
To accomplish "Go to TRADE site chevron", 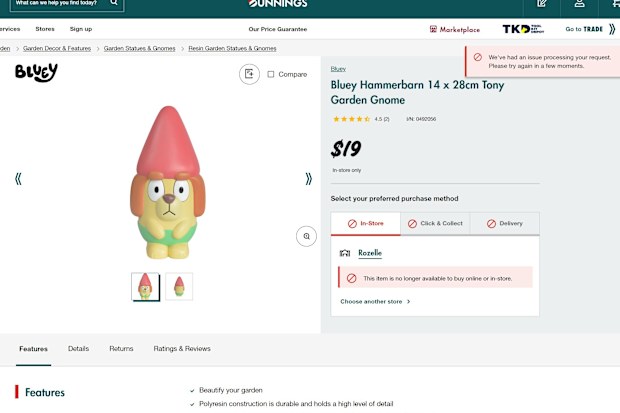I will (612, 29).
